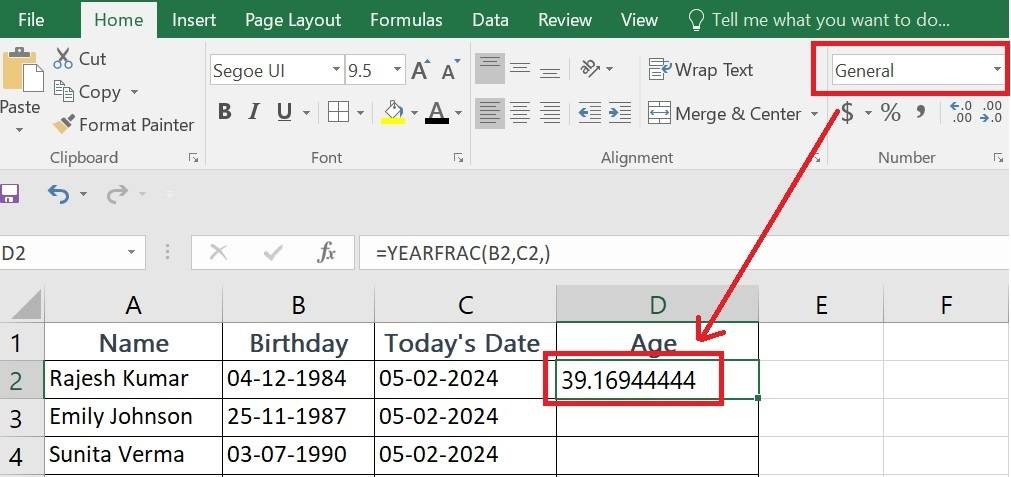Click the Cut scissors icon
Image resolution: width=1011 pixels, height=477 pixels.
click(x=63, y=59)
